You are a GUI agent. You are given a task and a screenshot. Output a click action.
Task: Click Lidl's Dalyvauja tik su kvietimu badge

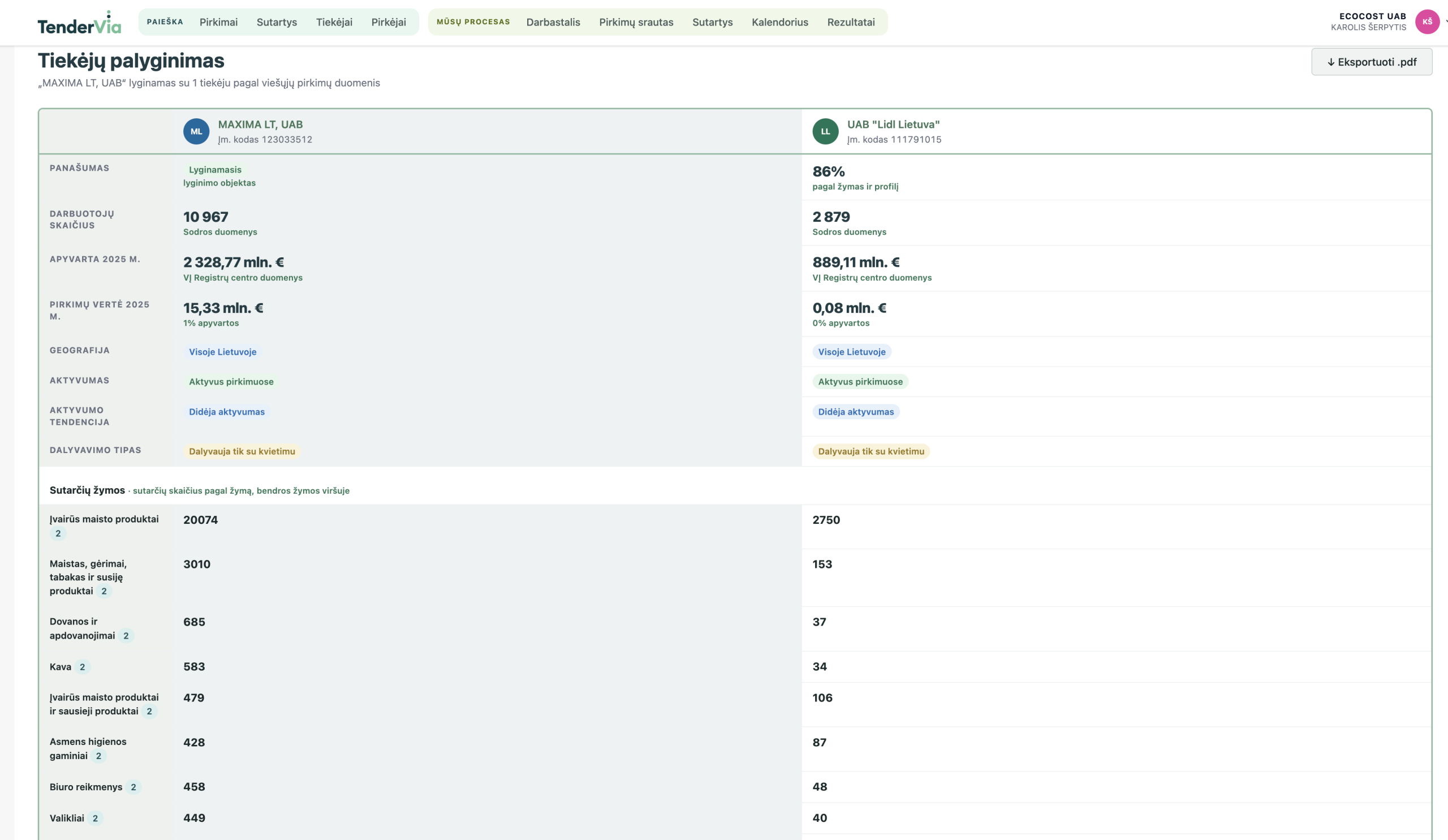pyautogui.click(x=871, y=451)
